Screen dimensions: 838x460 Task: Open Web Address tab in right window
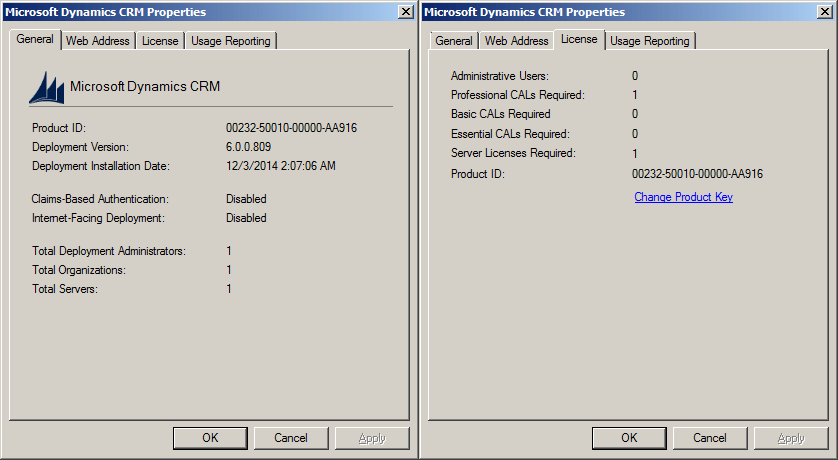click(516, 41)
